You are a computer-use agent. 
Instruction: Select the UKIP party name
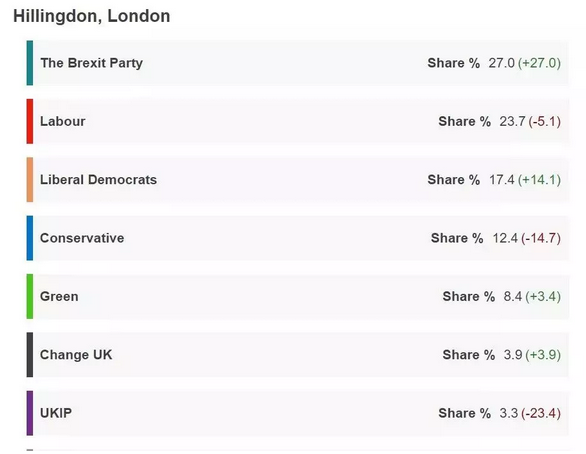pyautogui.click(x=56, y=413)
